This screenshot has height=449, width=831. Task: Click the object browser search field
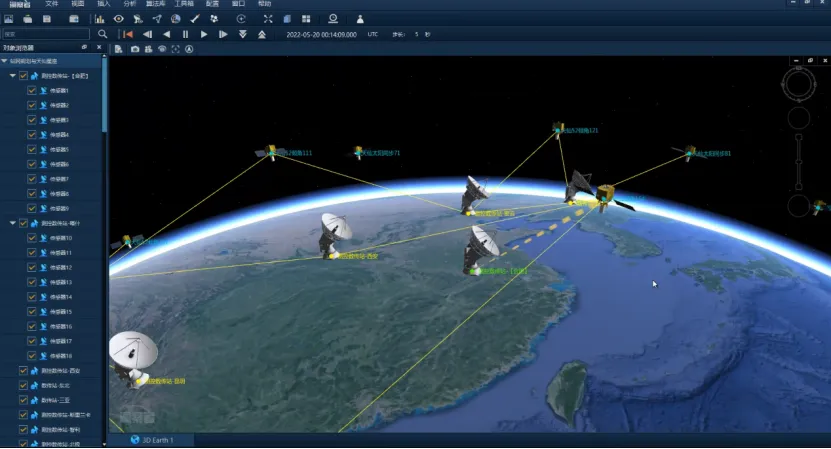pos(45,34)
